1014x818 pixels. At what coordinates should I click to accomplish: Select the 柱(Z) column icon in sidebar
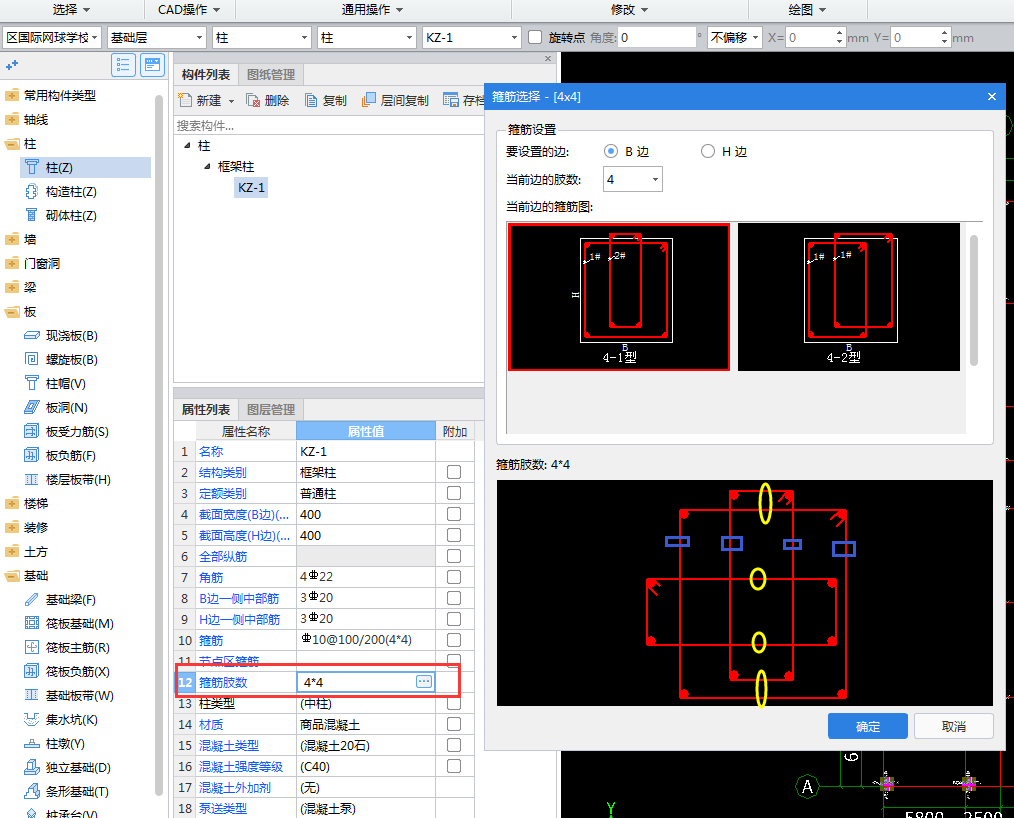click(32, 167)
